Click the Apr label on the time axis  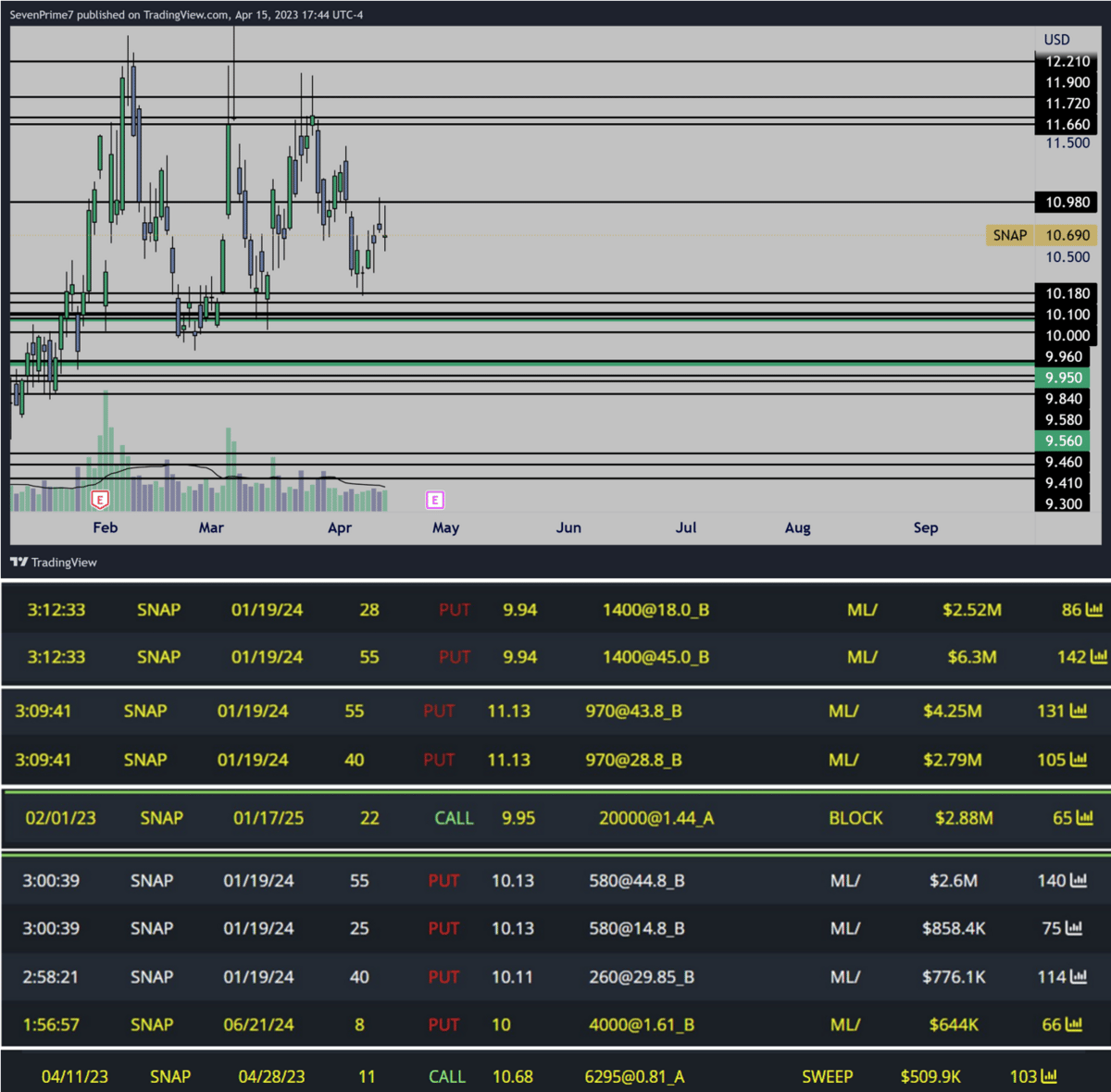pyautogui.click(x=340, y=527)
